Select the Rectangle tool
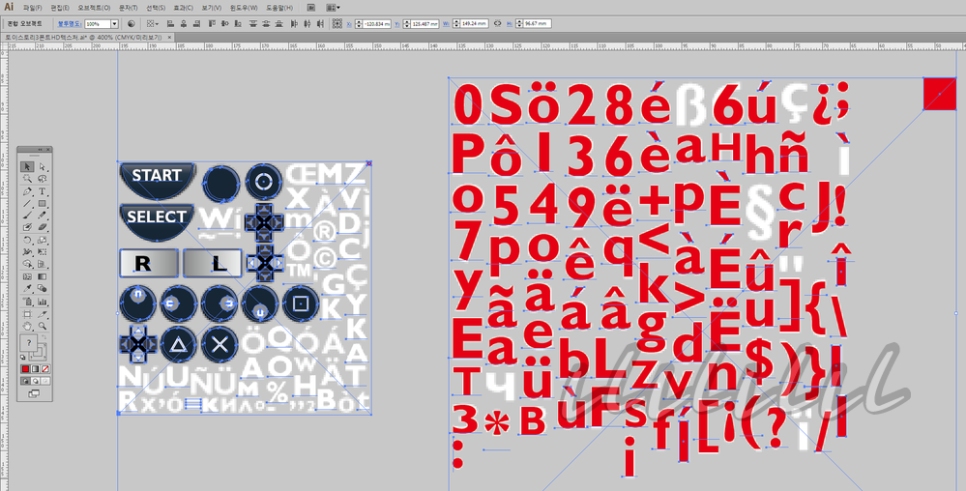The height and width of the screenshot is (491, 966). click(x=43, y=203)
